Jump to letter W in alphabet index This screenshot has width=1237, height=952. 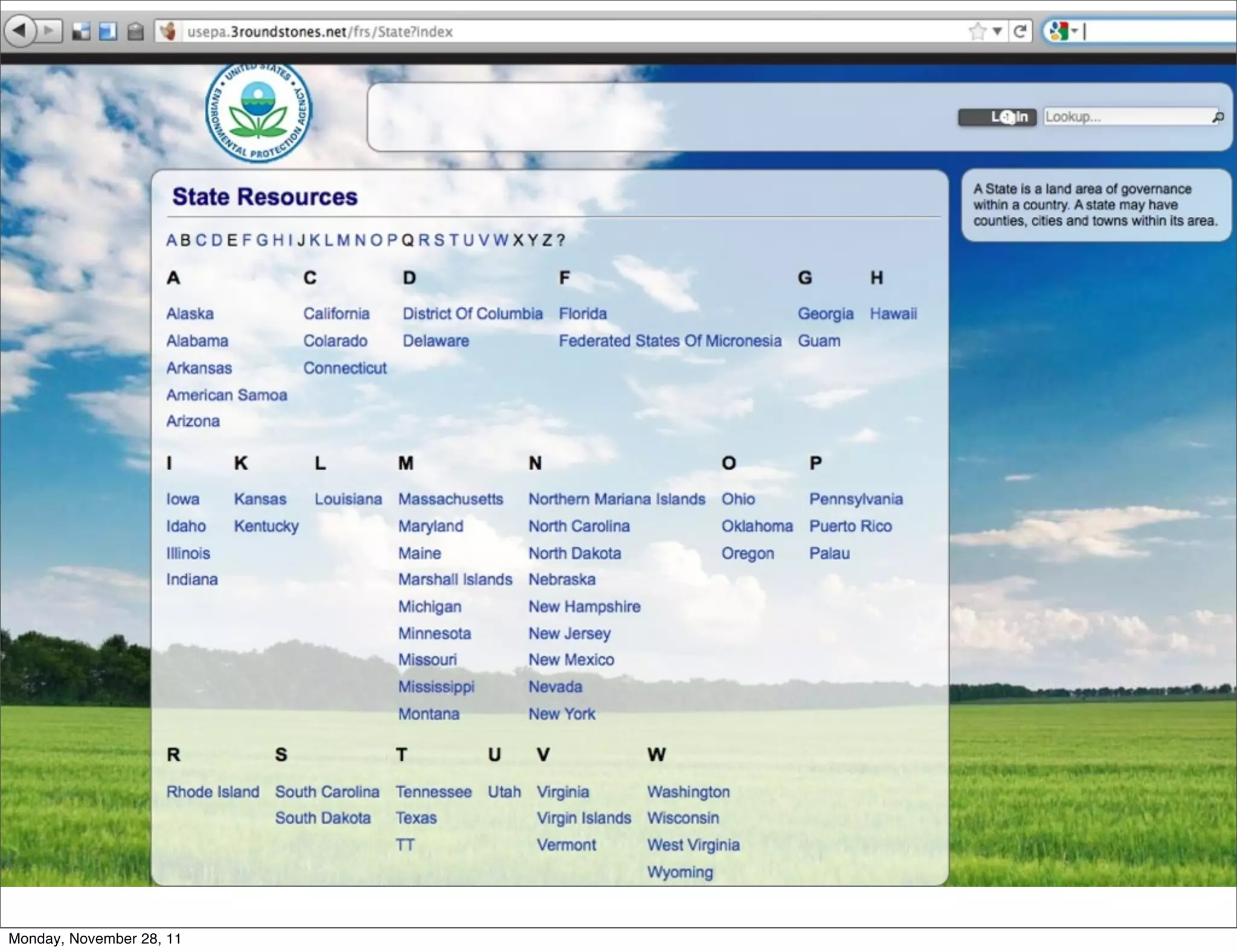pyautogui.click(x=500, y=240)
